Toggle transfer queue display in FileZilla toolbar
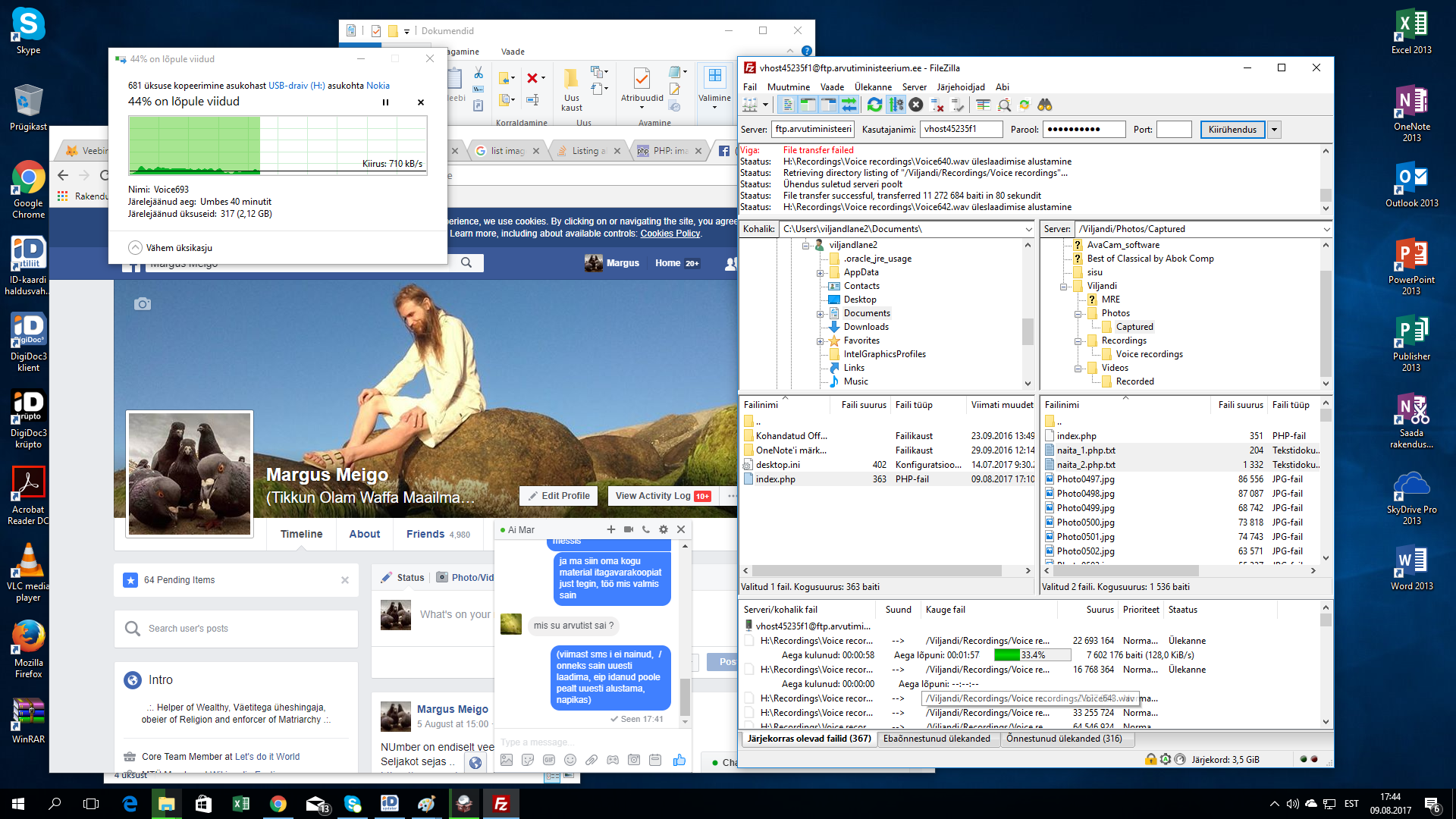 click(x=849, y=105)
